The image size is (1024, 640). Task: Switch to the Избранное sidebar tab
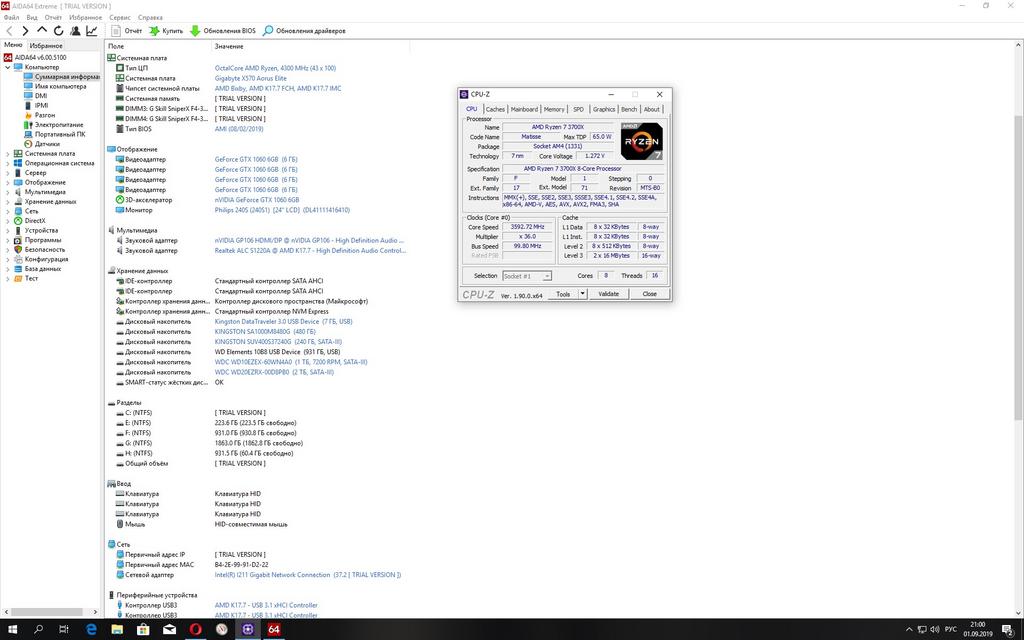(46, 46)
